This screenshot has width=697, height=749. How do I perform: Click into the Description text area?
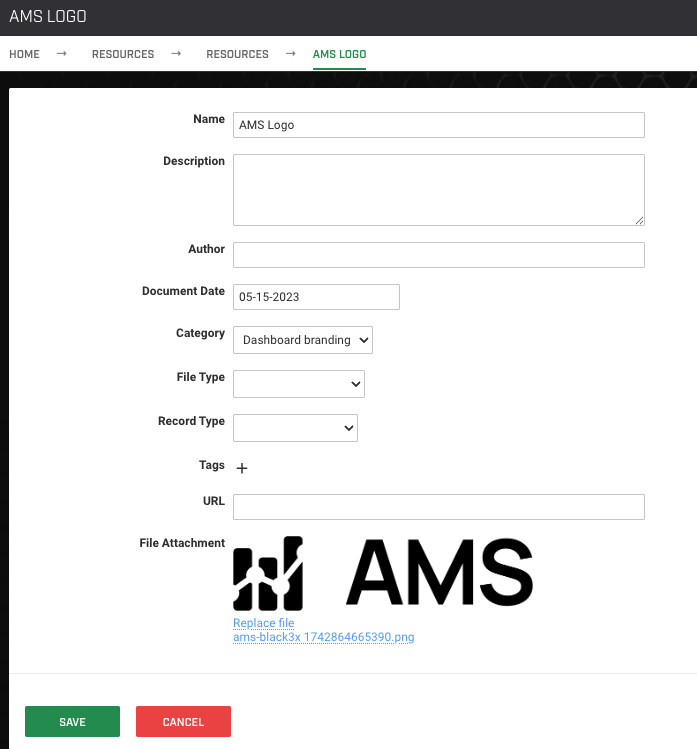[x=439, y=190]
